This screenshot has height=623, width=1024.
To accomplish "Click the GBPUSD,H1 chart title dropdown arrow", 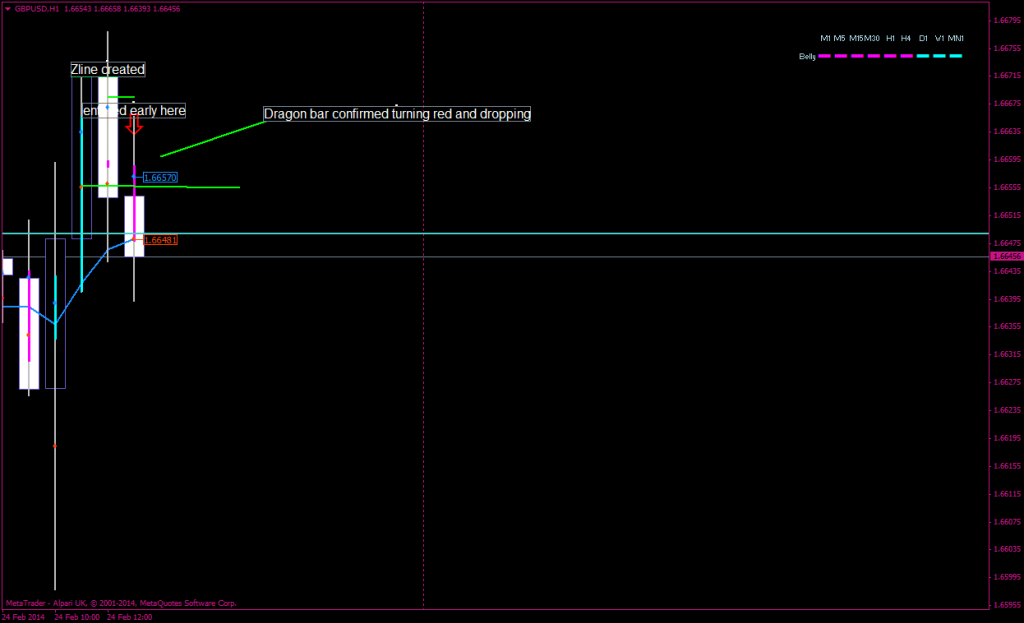I will pyautogui.click(x=8, y=8).
